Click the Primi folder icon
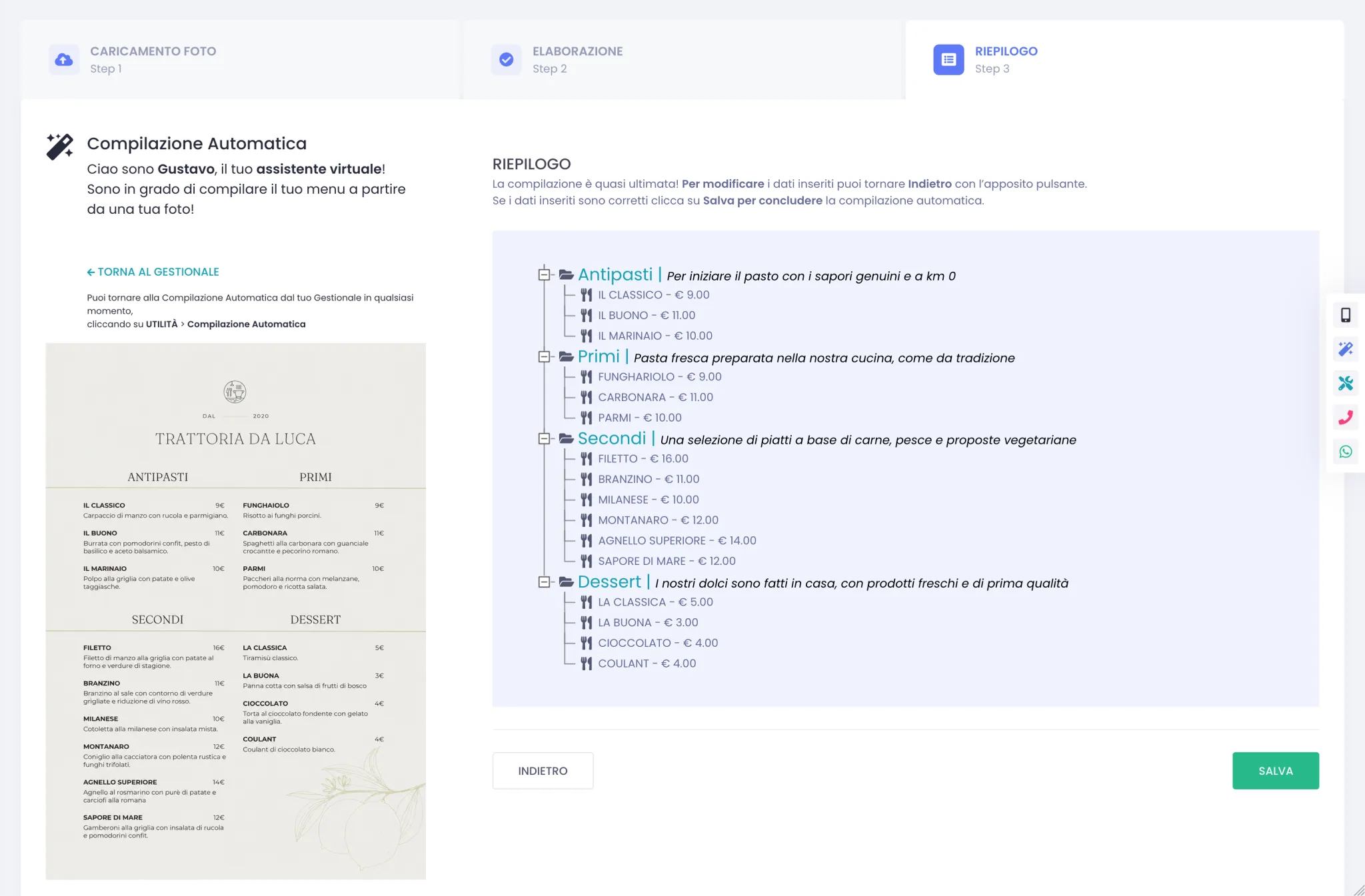1365x896 pixels. pos(566,356)
